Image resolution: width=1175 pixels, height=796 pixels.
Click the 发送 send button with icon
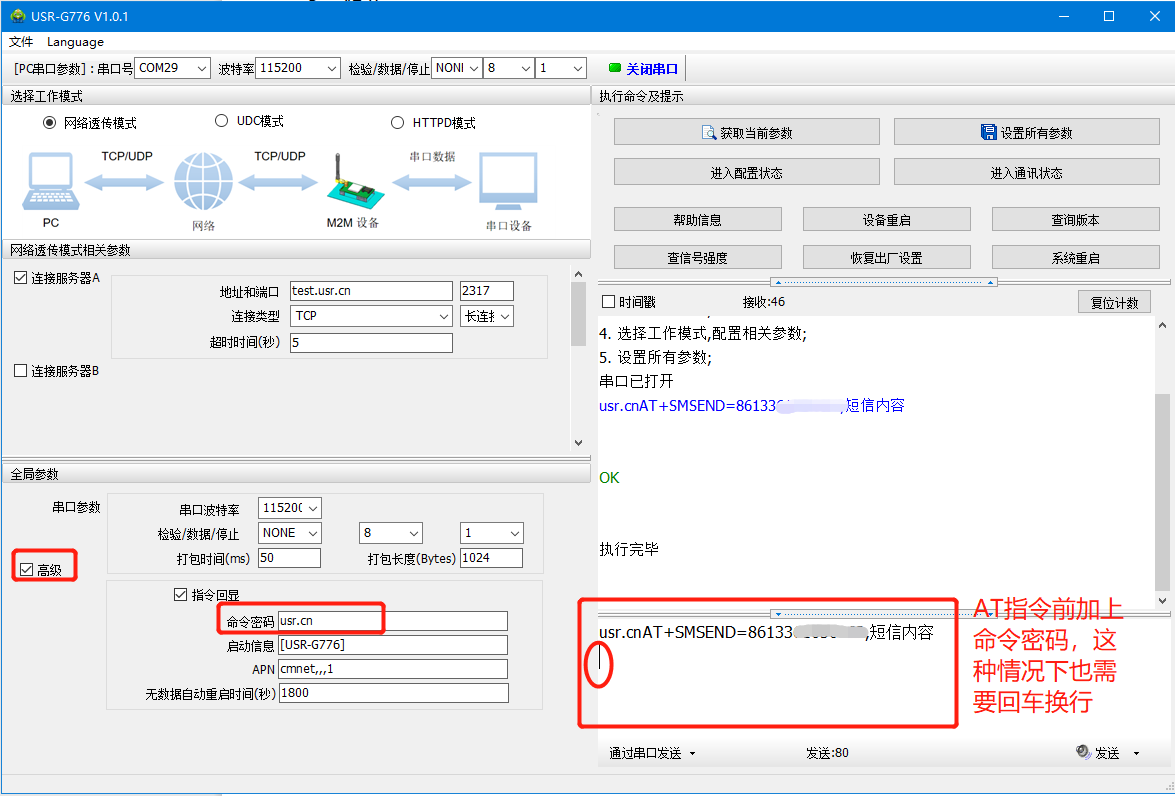(x=1097, y=752)
